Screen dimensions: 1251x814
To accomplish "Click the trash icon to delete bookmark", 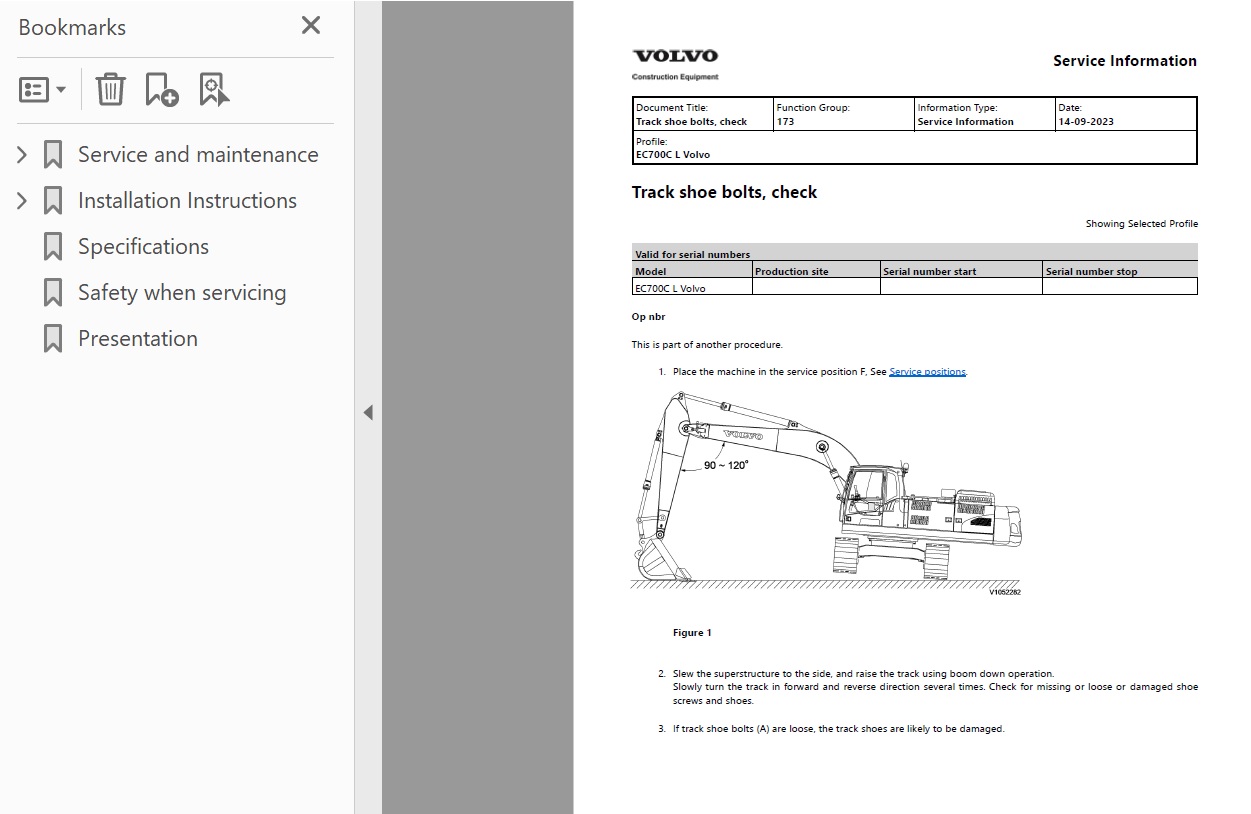I will coord(110,90).
